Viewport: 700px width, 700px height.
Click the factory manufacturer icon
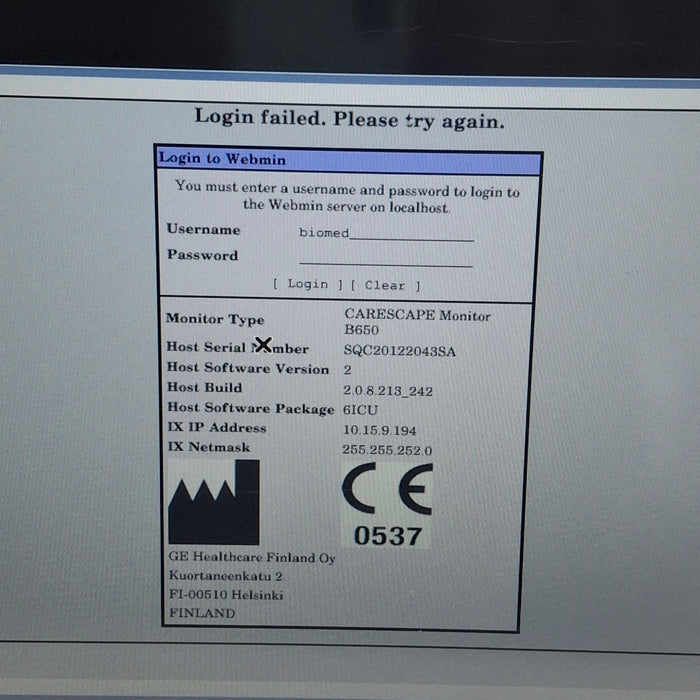[x=213, y=503]
